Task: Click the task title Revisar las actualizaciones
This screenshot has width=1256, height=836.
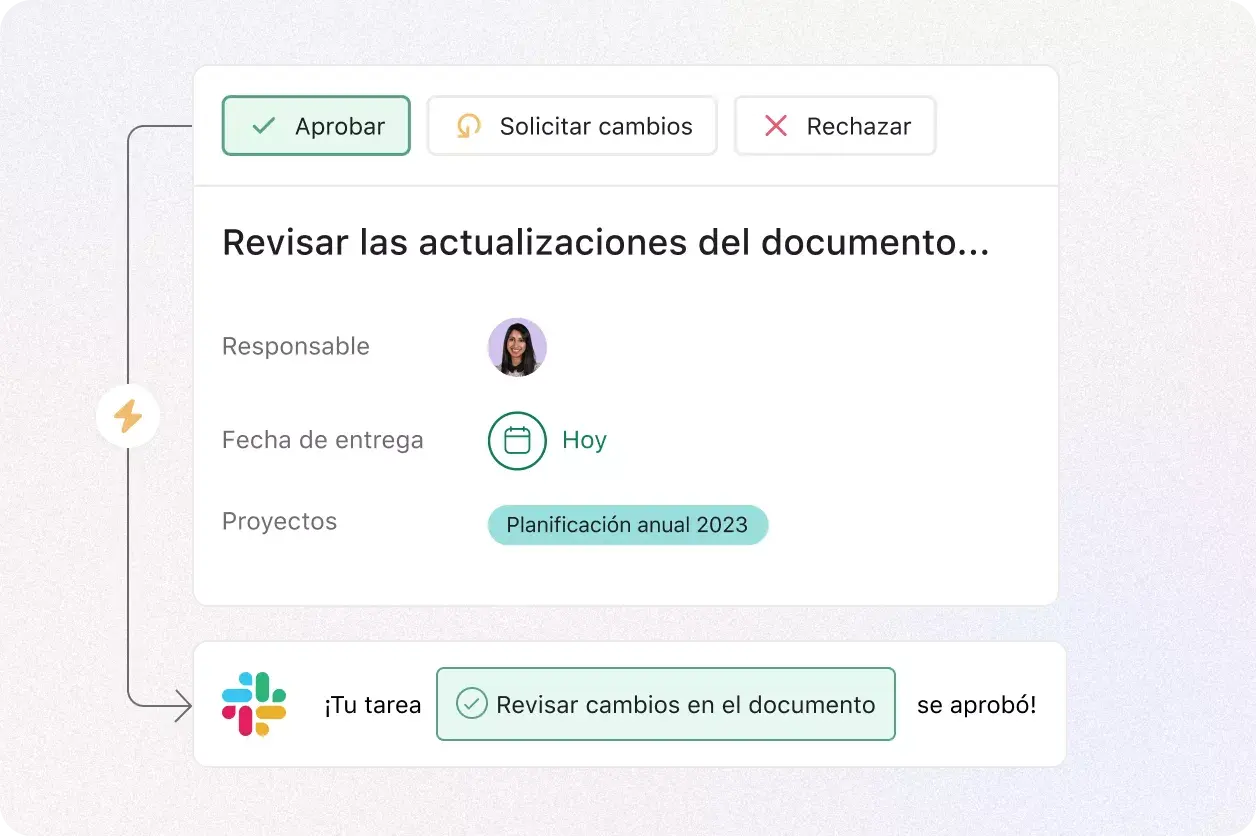Action: tap(604, 243)
